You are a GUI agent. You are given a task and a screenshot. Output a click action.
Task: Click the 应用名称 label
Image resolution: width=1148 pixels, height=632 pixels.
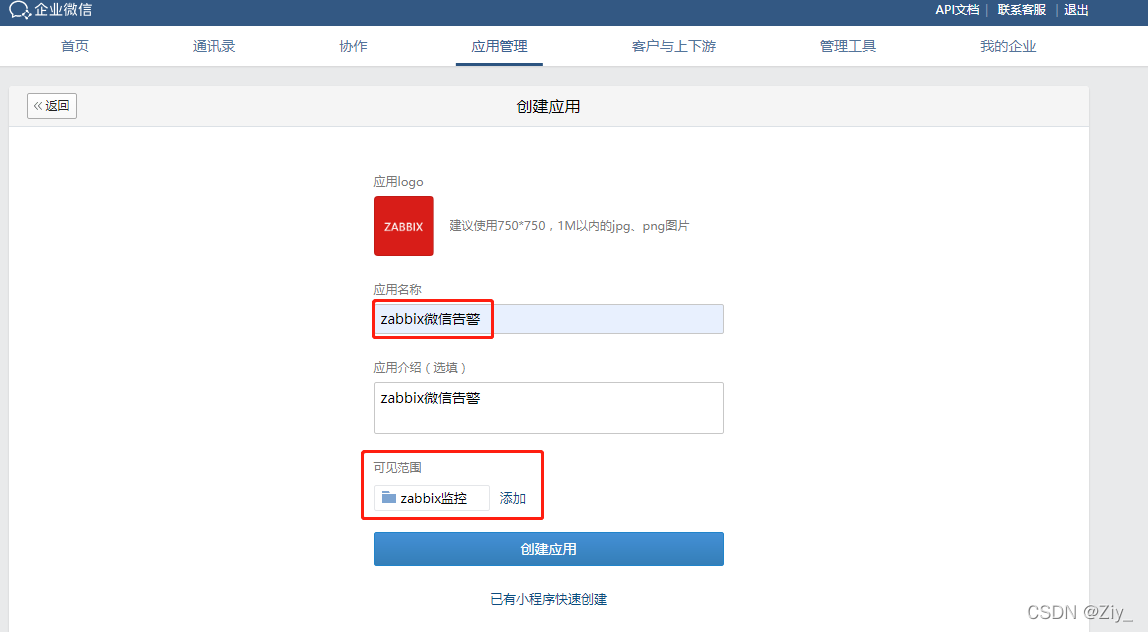pos(398,289)
